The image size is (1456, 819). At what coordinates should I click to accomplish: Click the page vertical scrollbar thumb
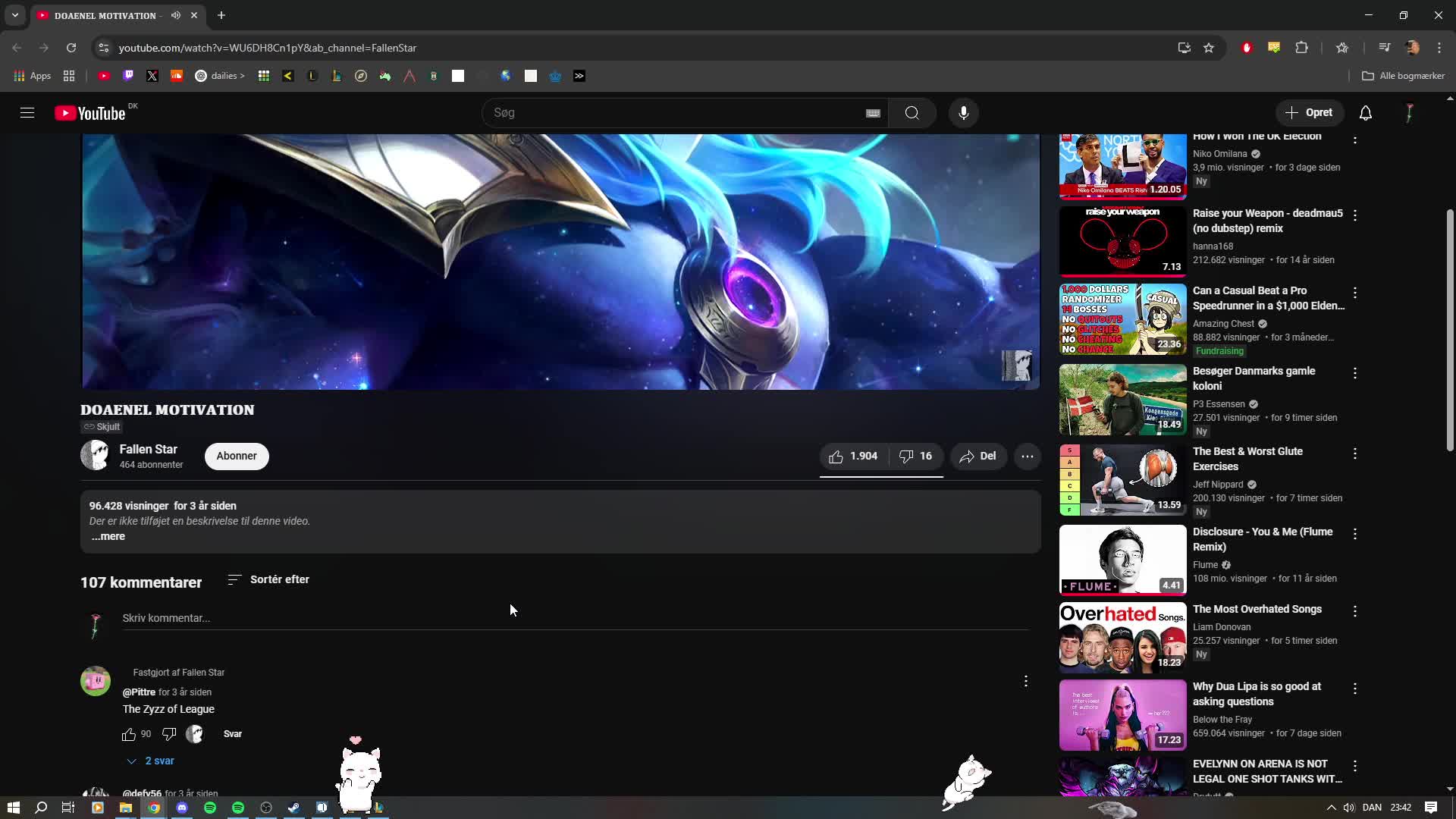point(1450,330)
